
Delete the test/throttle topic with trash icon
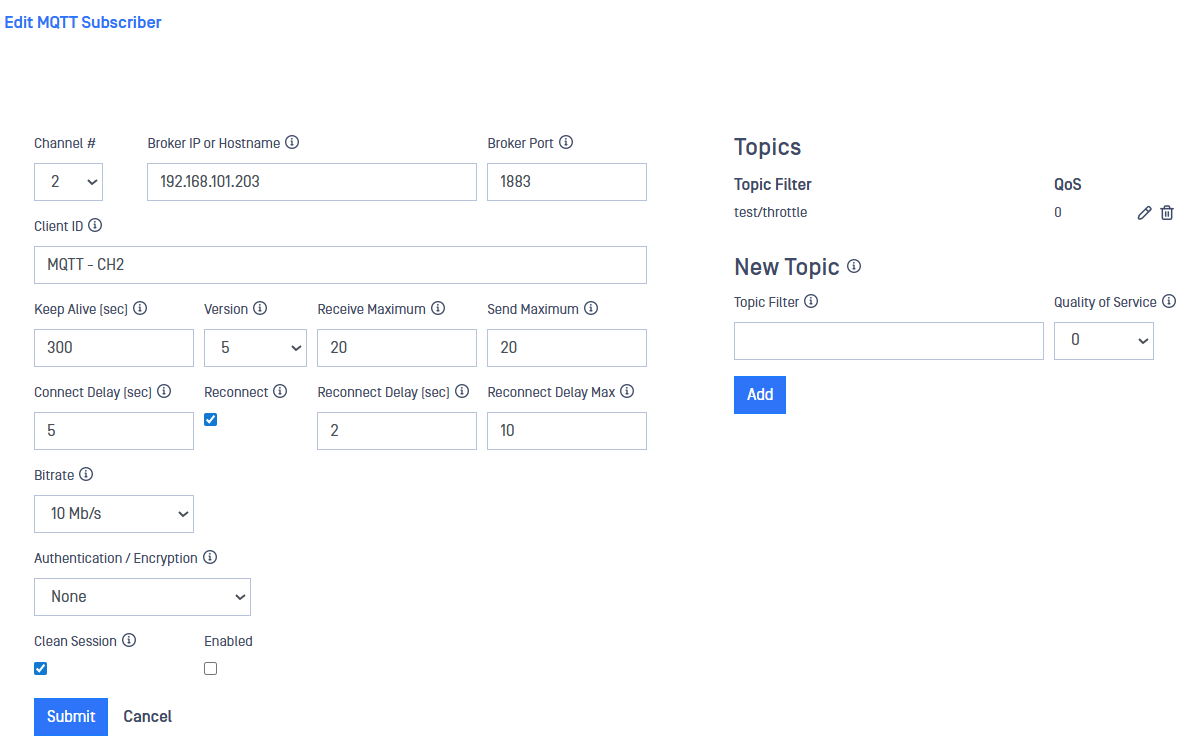[x=1167, y=213]
